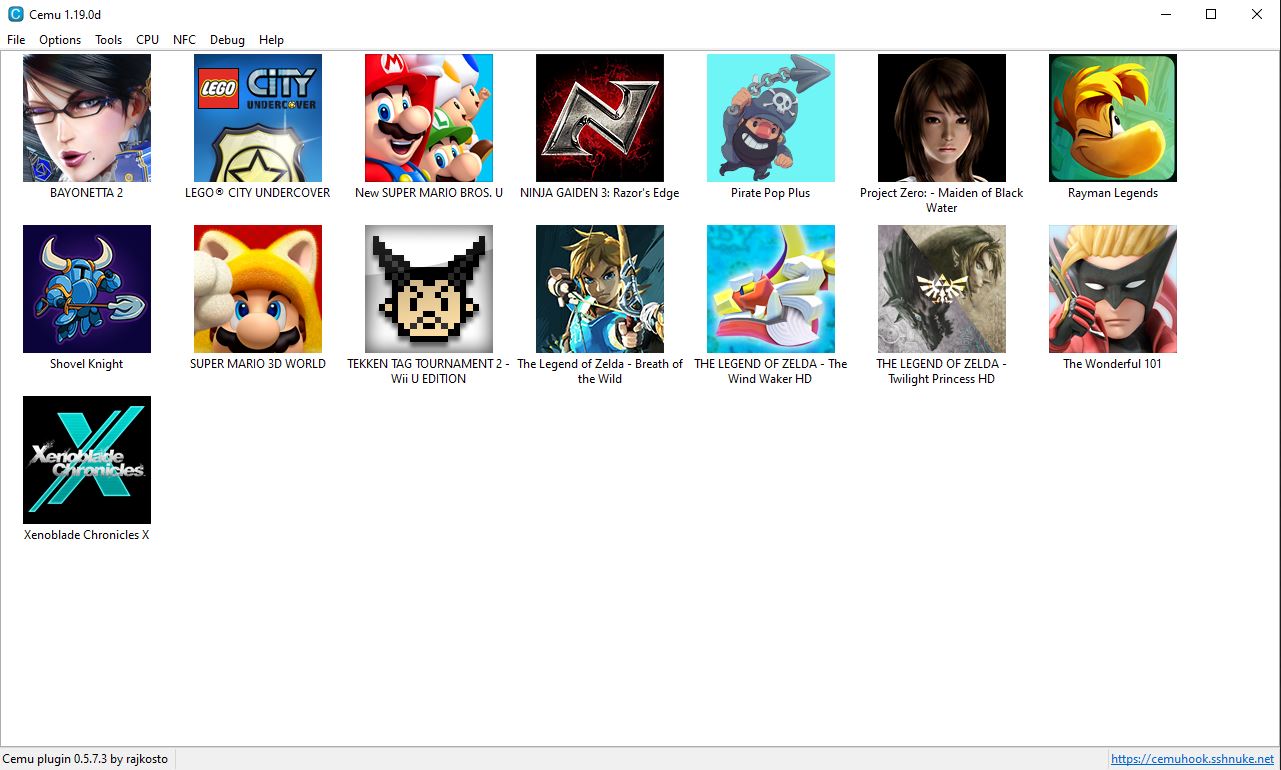Choose the Wind Waker HD icon
Image resolution: width=1281 pixels, height=770 pixels.
(771, 289)
